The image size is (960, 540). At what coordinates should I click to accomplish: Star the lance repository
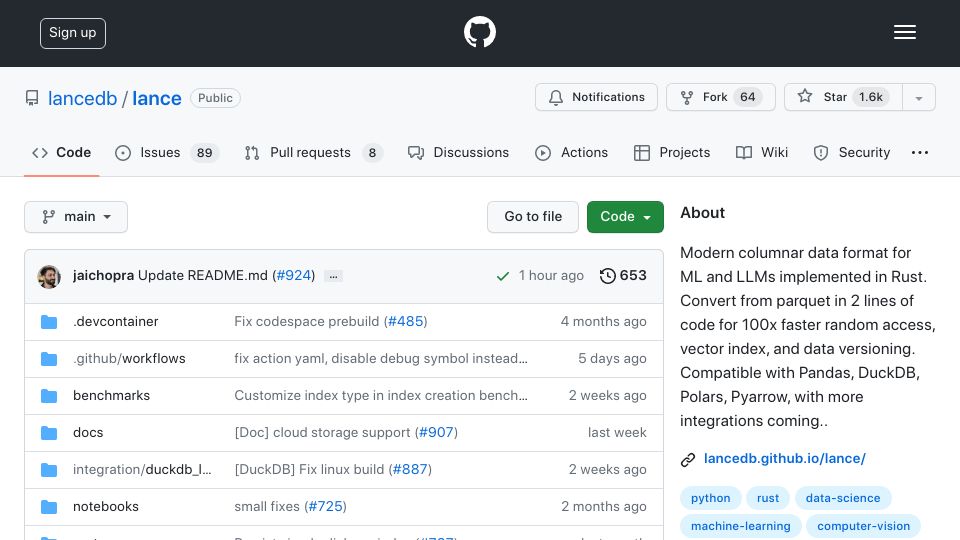843,97
